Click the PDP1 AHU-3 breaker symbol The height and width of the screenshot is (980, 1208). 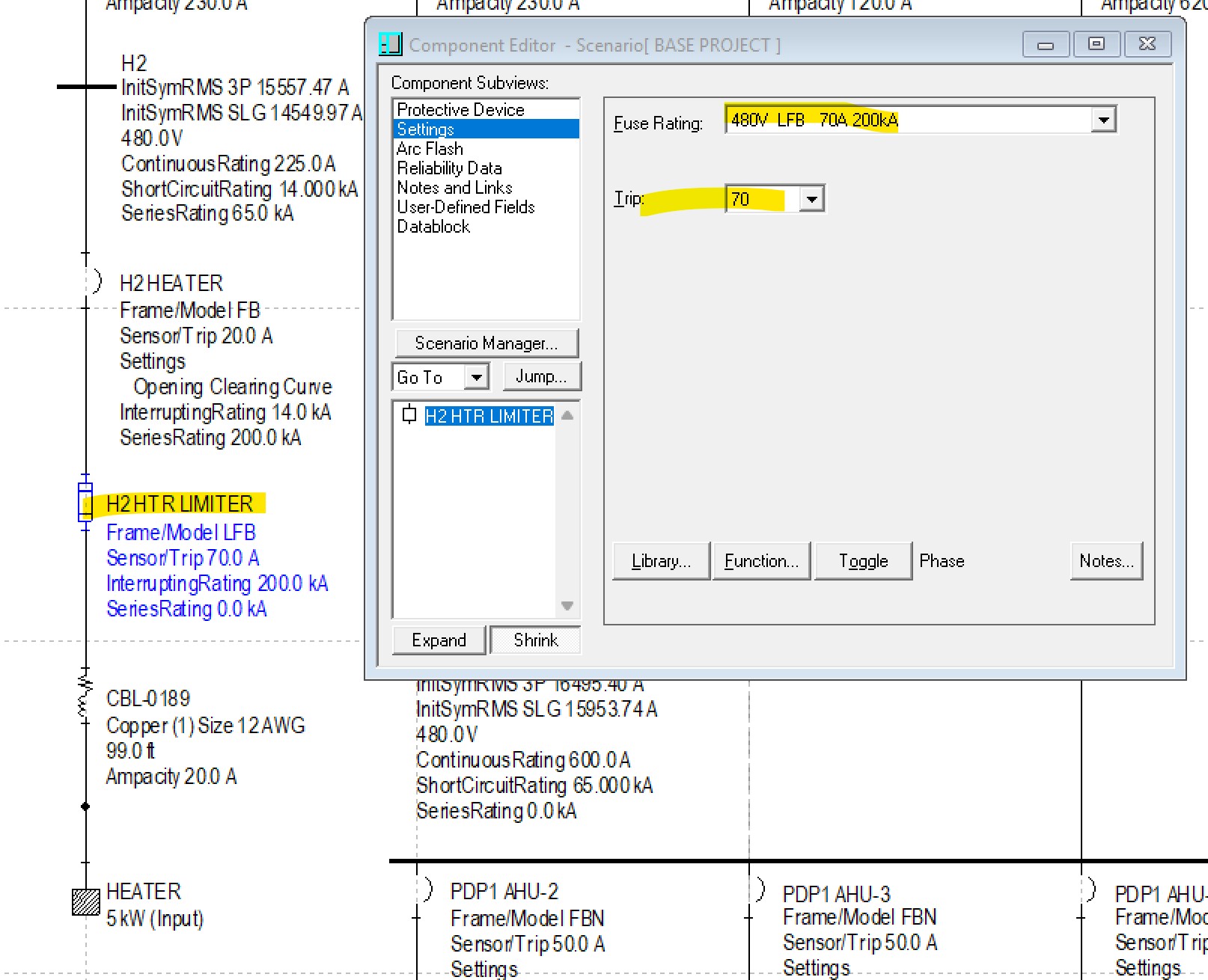click(x=760, y=889)
